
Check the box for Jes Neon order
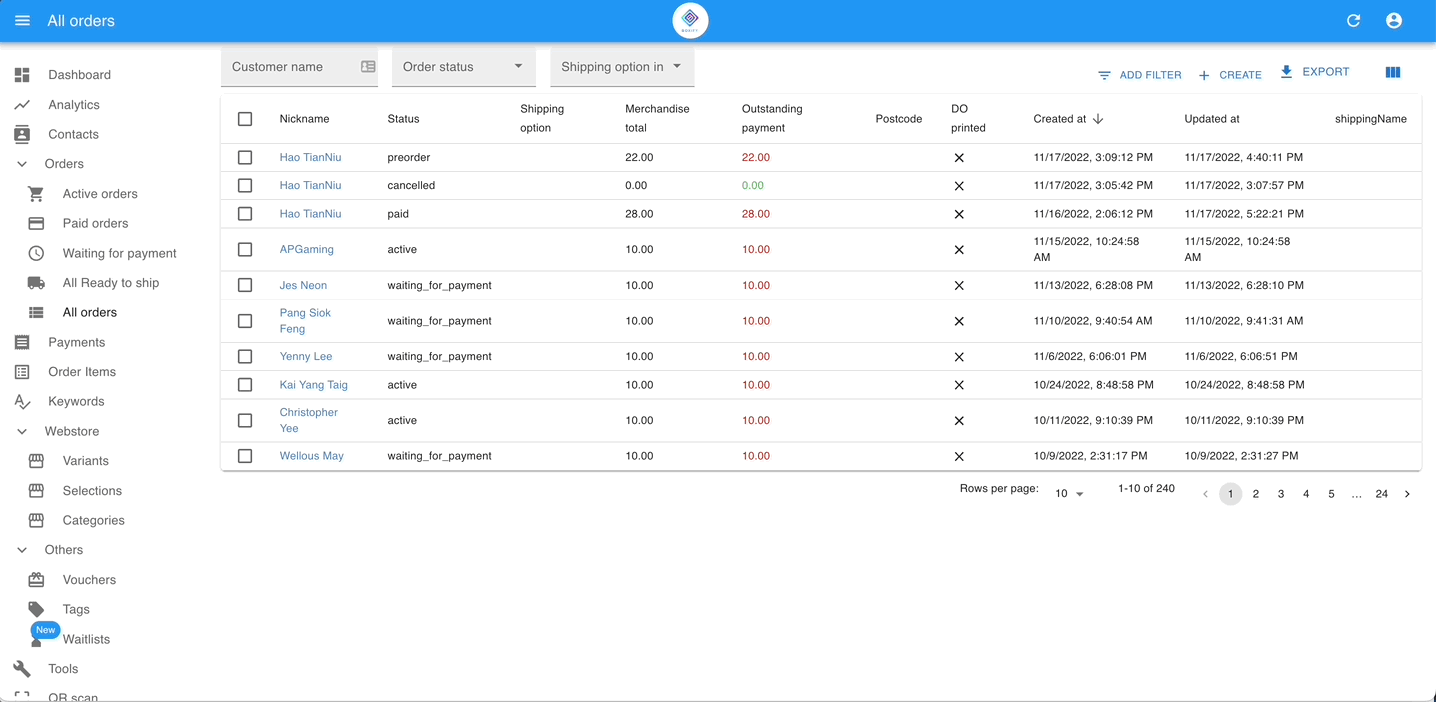[245, 285]
